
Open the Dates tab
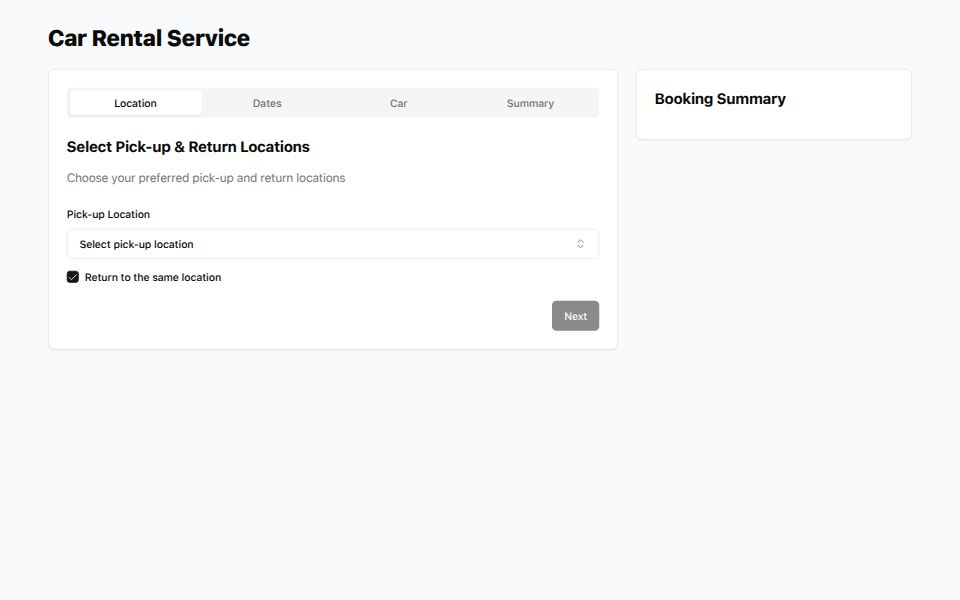pos(267,103)
